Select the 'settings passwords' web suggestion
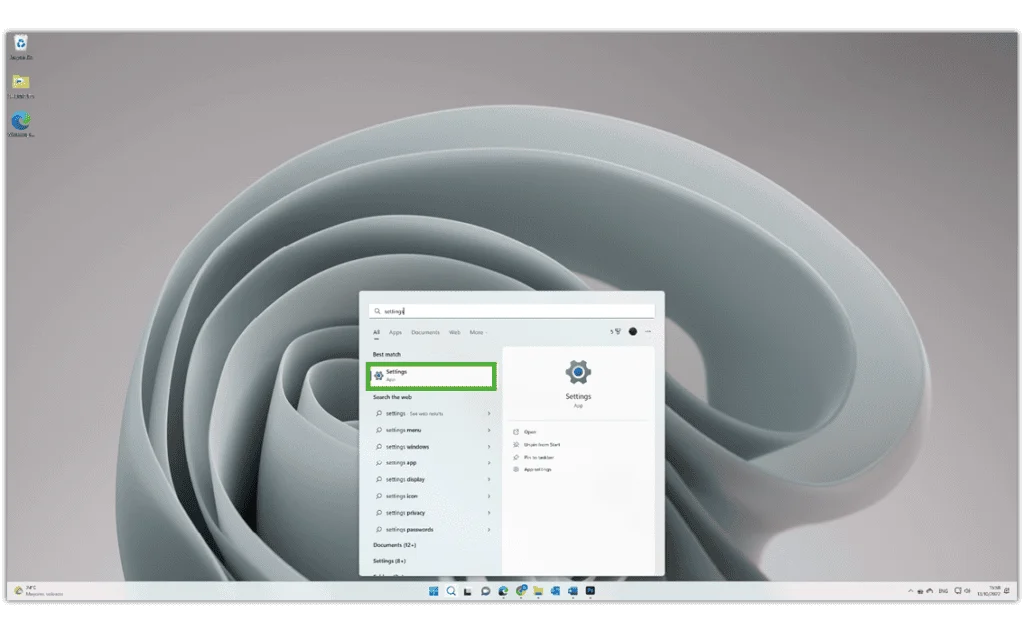The image size is (1024, 640). point(432,530)
